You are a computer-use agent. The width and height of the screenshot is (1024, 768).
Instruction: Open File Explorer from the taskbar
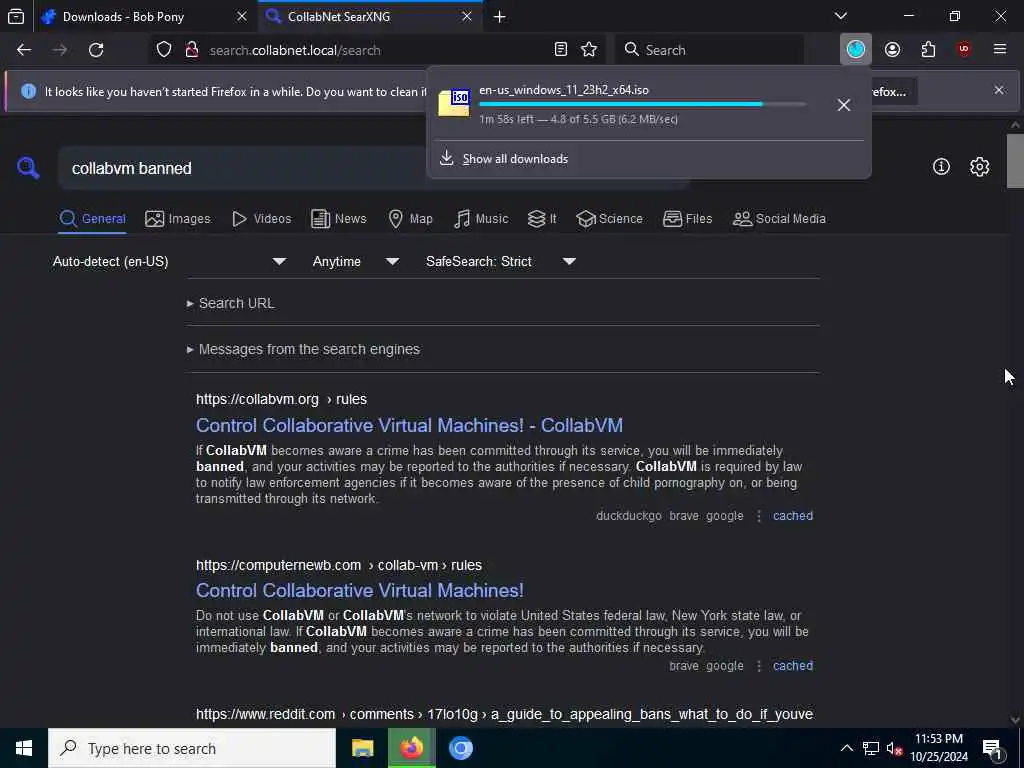(362, 748)
